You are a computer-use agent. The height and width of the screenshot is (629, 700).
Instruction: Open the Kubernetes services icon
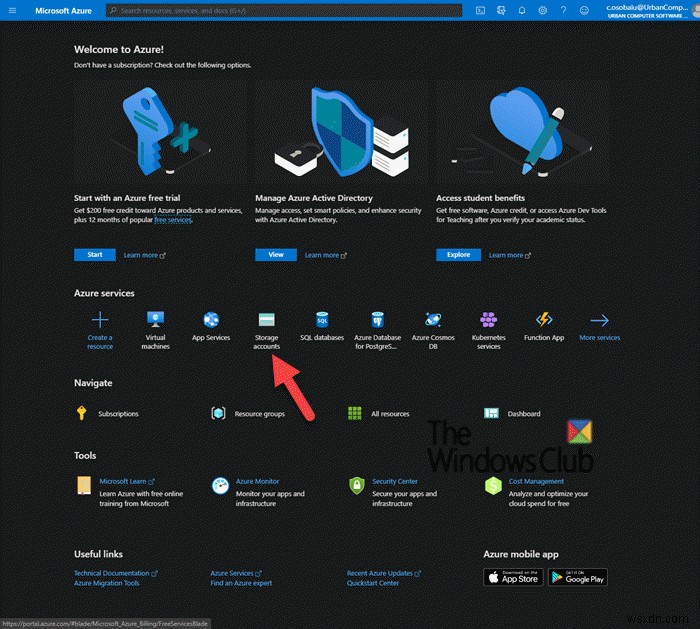tap(488, 320)
